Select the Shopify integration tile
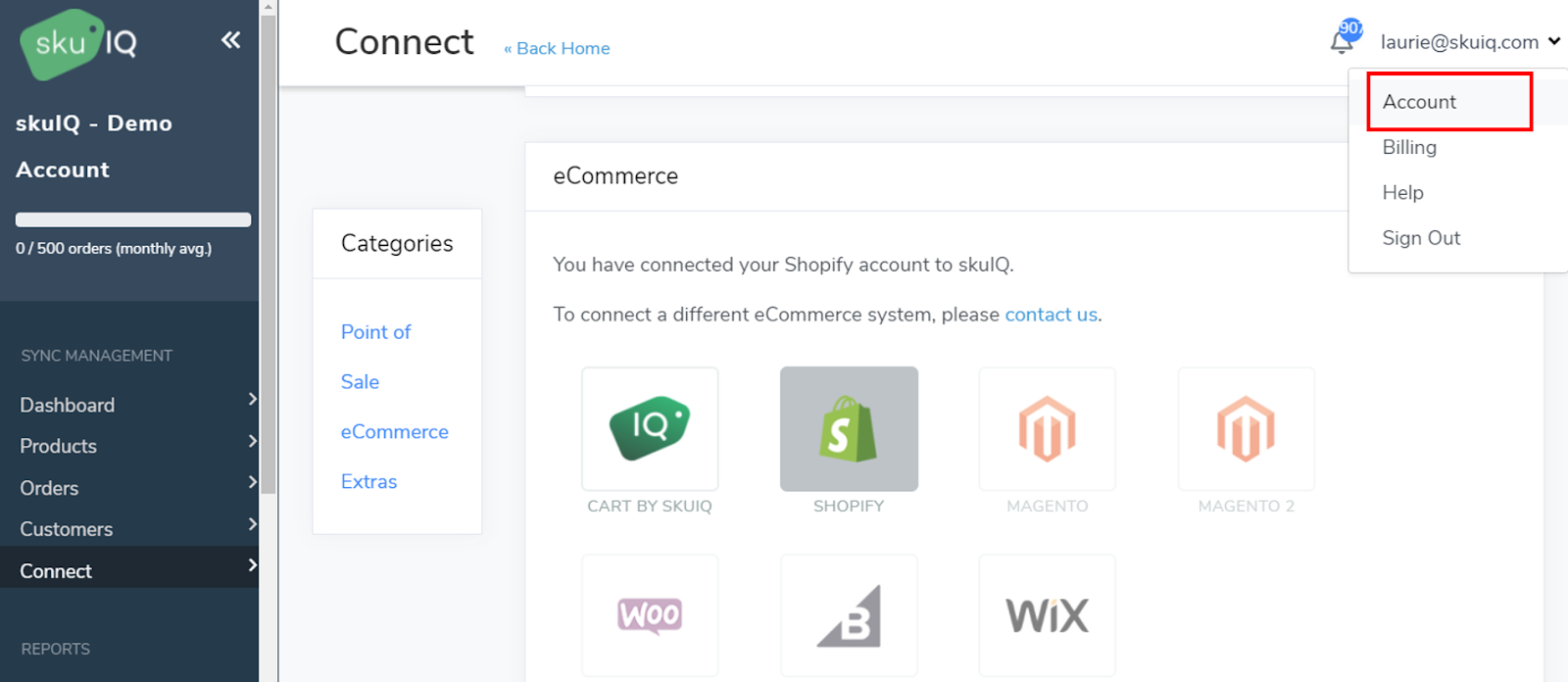This screenshot has width=1568, height=682. pyautogui.click(x=849, y=429)
